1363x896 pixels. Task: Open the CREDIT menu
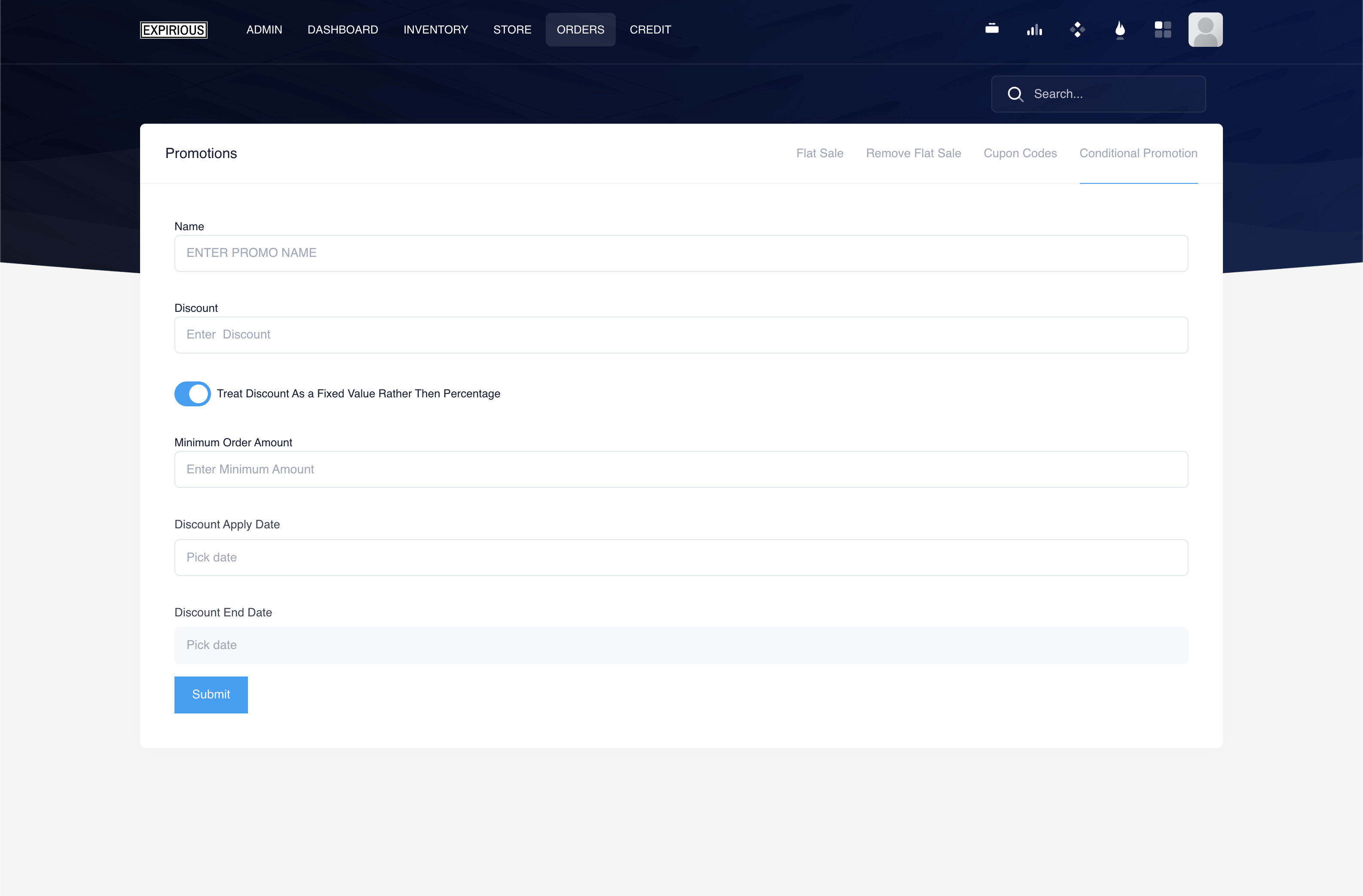coord(650,29)
